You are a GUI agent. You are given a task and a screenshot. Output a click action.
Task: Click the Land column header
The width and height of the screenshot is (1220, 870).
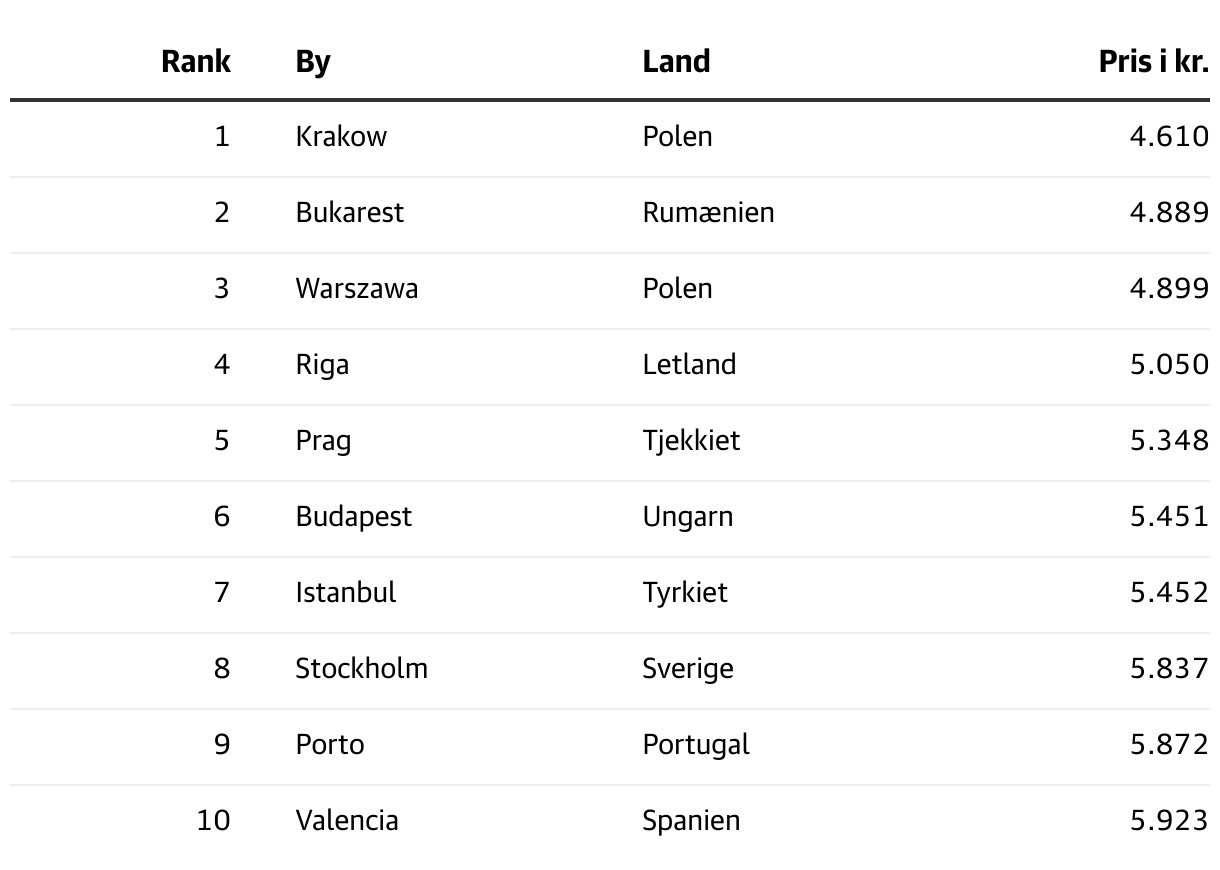pos(676,62)
